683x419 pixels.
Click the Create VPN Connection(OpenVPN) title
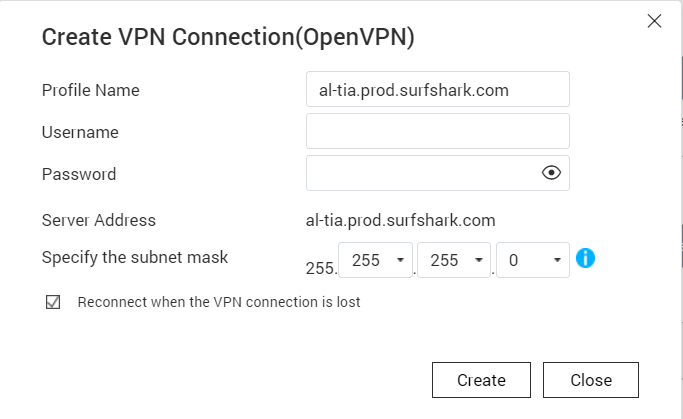coord(228,38)
